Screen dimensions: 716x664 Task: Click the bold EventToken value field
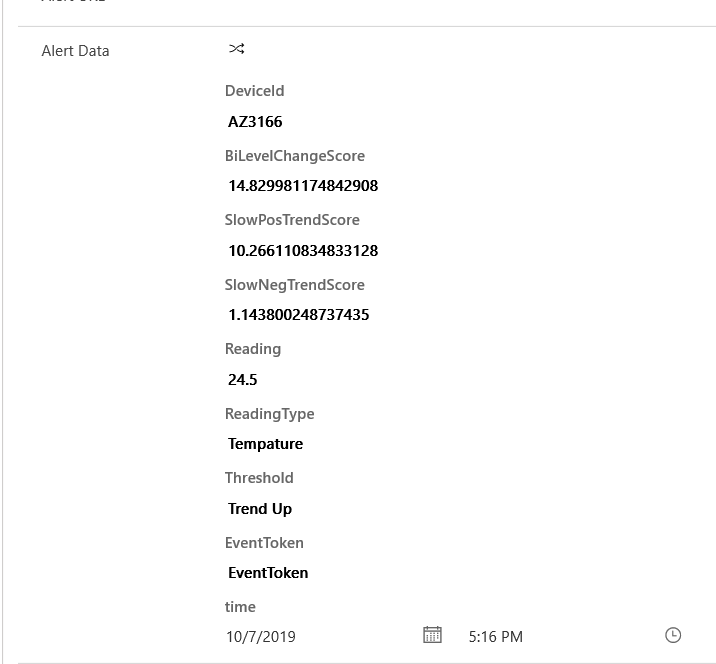tap(268, 573)
